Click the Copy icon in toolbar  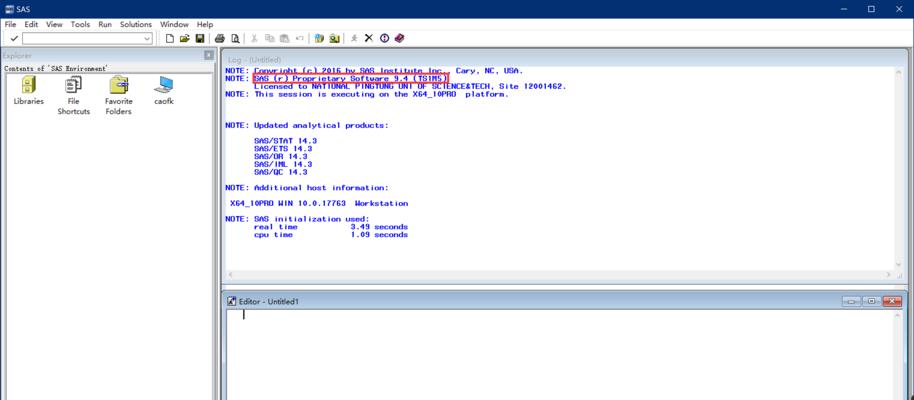click(269, 38)
